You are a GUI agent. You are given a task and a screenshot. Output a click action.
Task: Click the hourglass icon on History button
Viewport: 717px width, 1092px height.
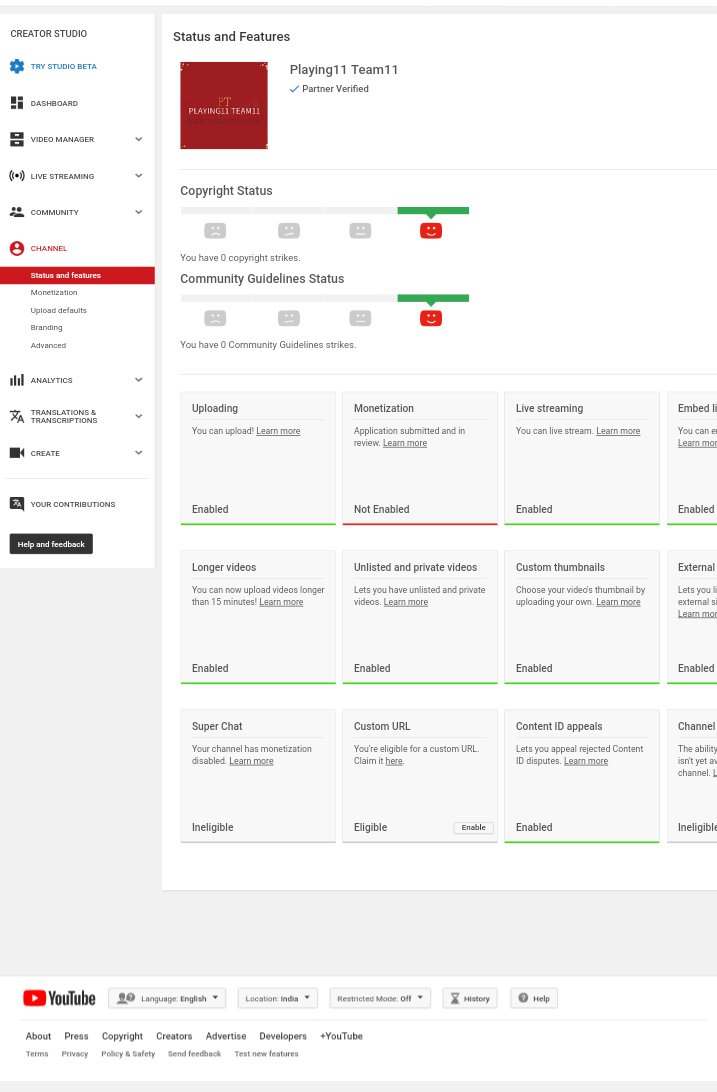(455, 999)
